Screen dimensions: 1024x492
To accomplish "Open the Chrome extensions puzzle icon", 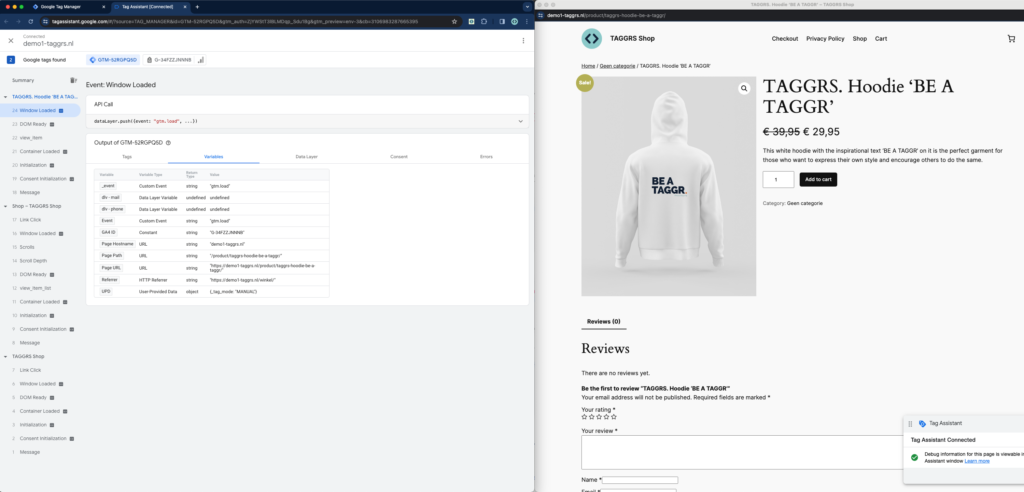I will tap(484, 21).
